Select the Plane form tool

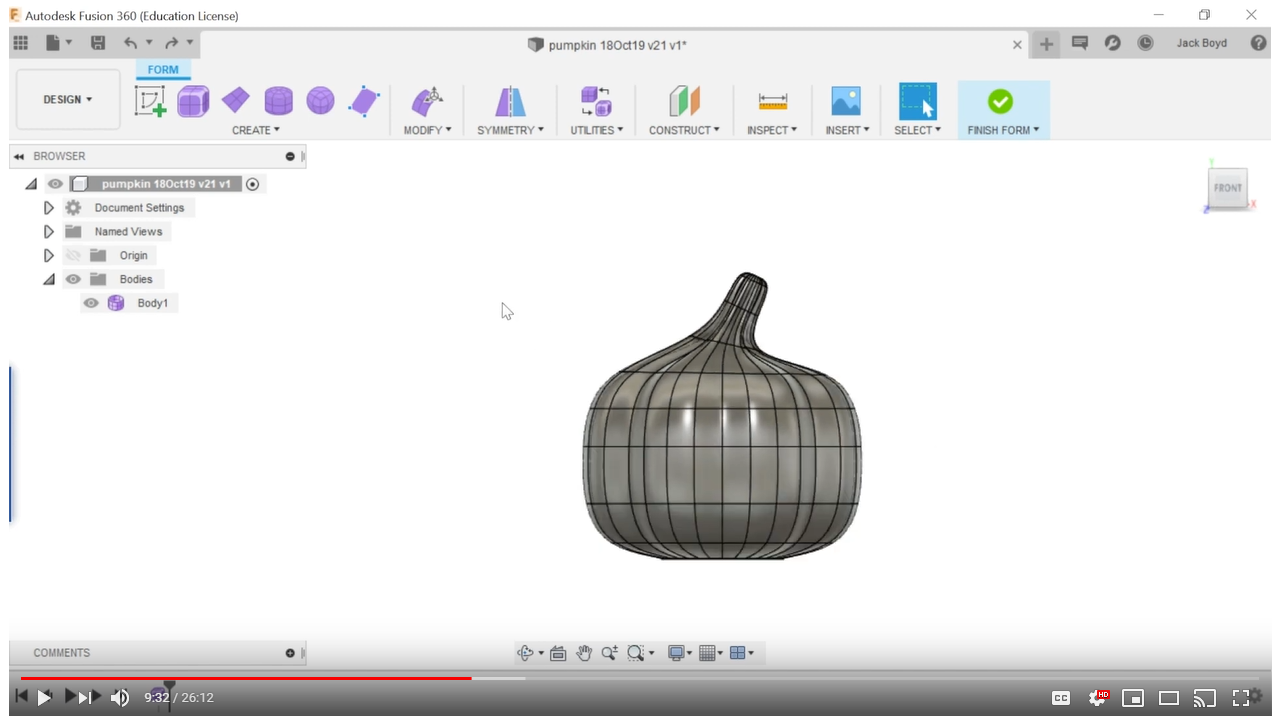pyautogui.click(x=236, y=100)
